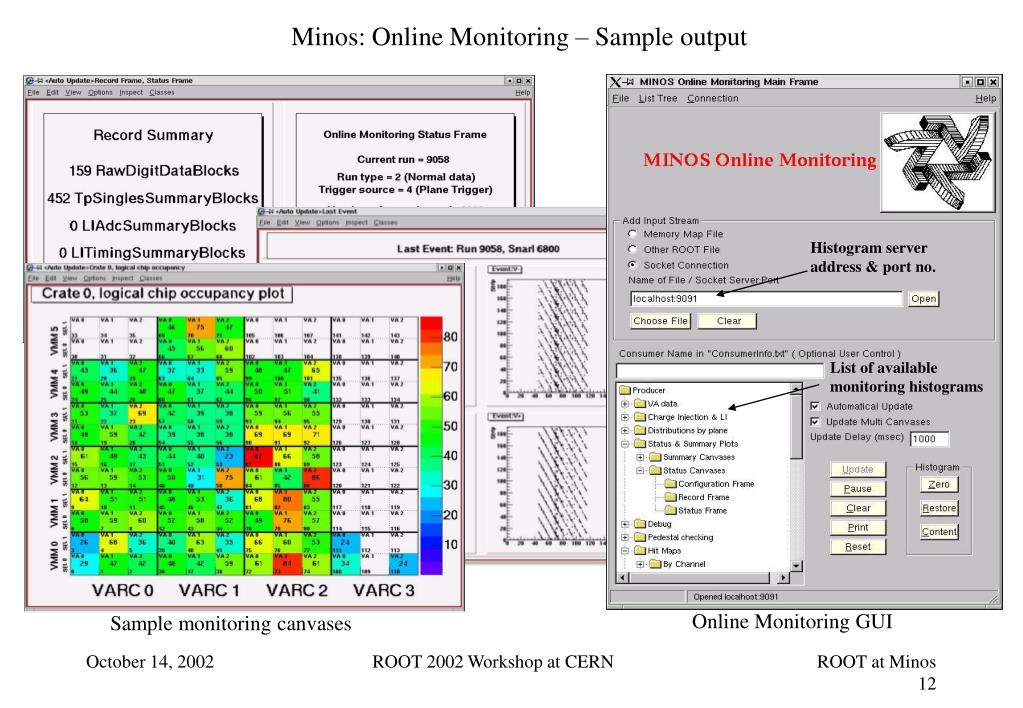Screen dimensions: 1023x708
Task: Click the Record Frame folder icon in tree
Action: (671, 497)
